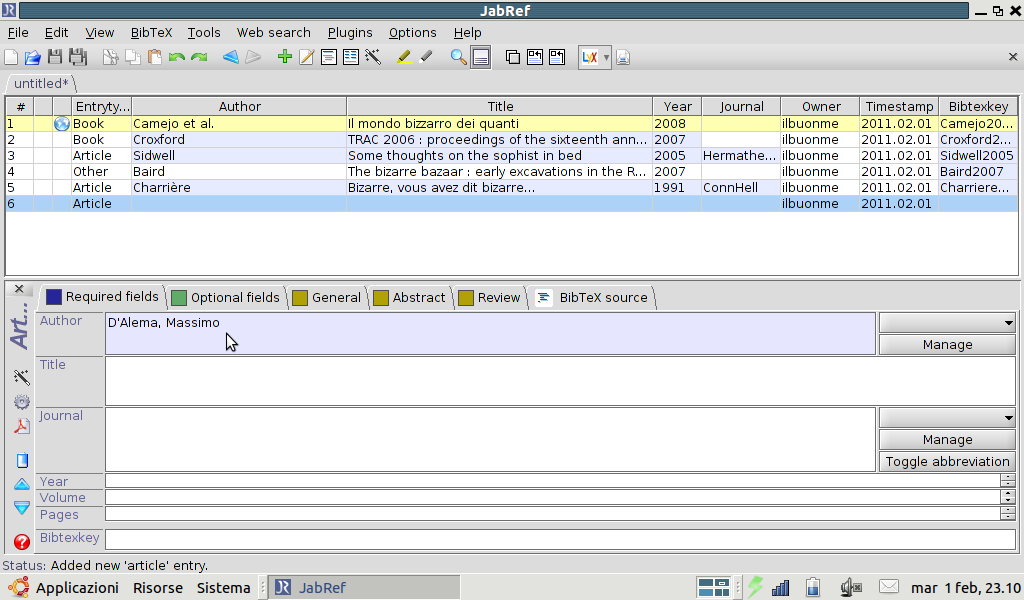Screen dimensions: 1024x600
Task: Open the Options menu
Action: click(x=413, y=33)
